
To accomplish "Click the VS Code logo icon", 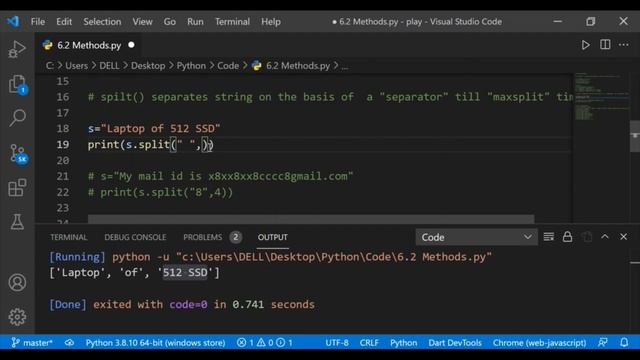I will click(x=13, y=21).
